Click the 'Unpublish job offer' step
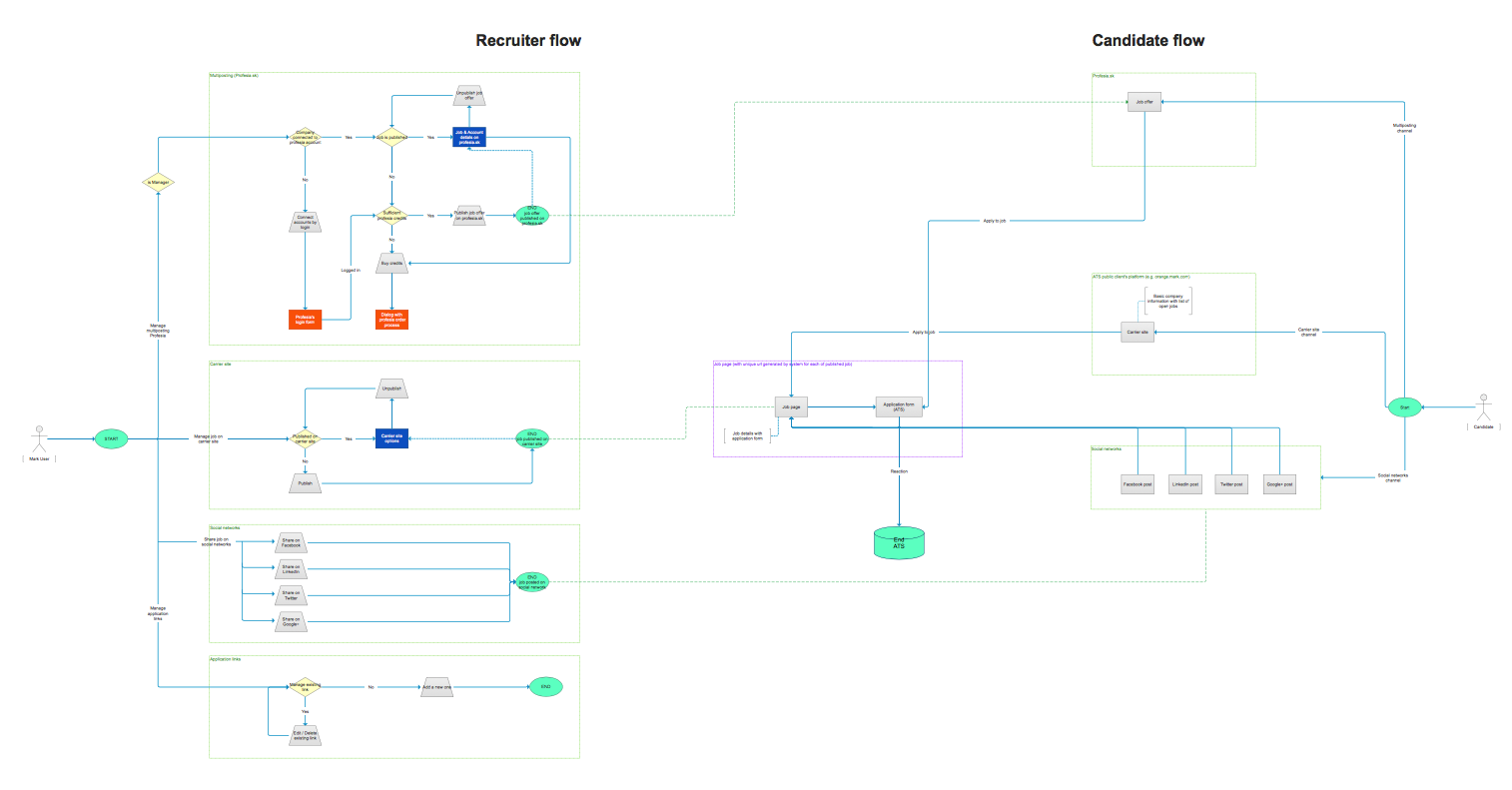This screenshot has width=1512, height=790. (469, 96)
